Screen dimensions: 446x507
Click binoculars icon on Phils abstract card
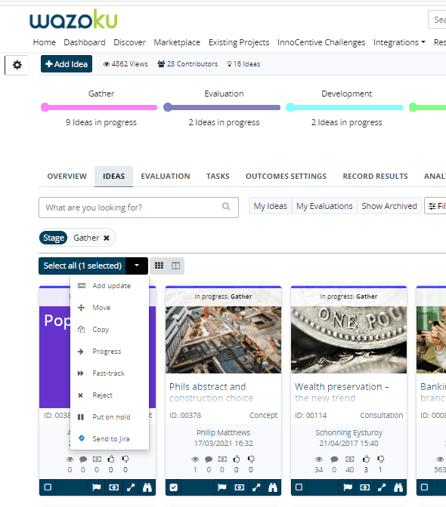pos(273,487)
